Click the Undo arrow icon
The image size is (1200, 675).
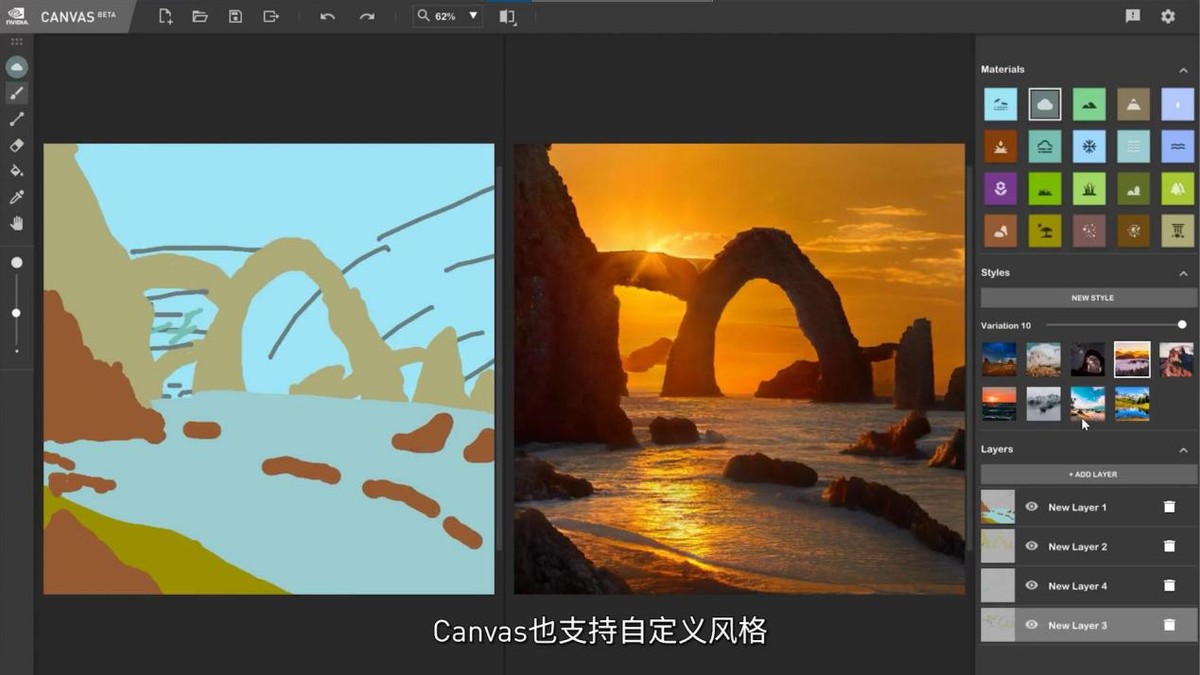pyautogui.click(x=327, y=16)
